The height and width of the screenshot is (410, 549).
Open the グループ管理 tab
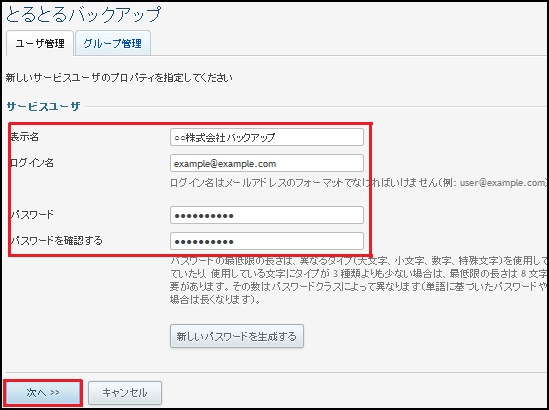113,43
